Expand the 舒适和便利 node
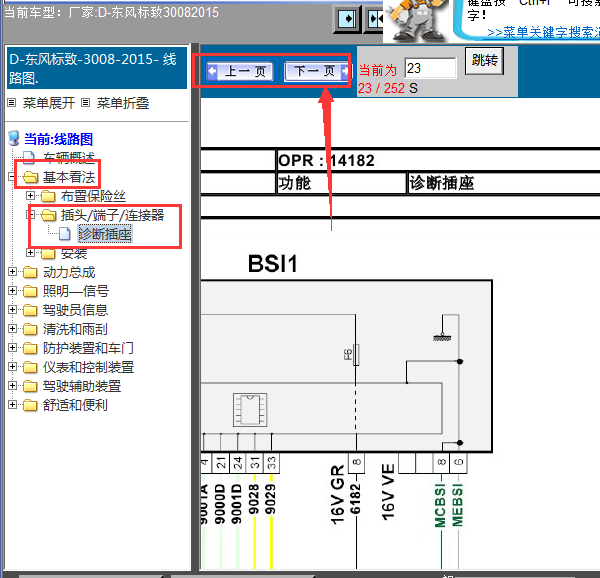The image size is (600, 578). click(12, 405)
